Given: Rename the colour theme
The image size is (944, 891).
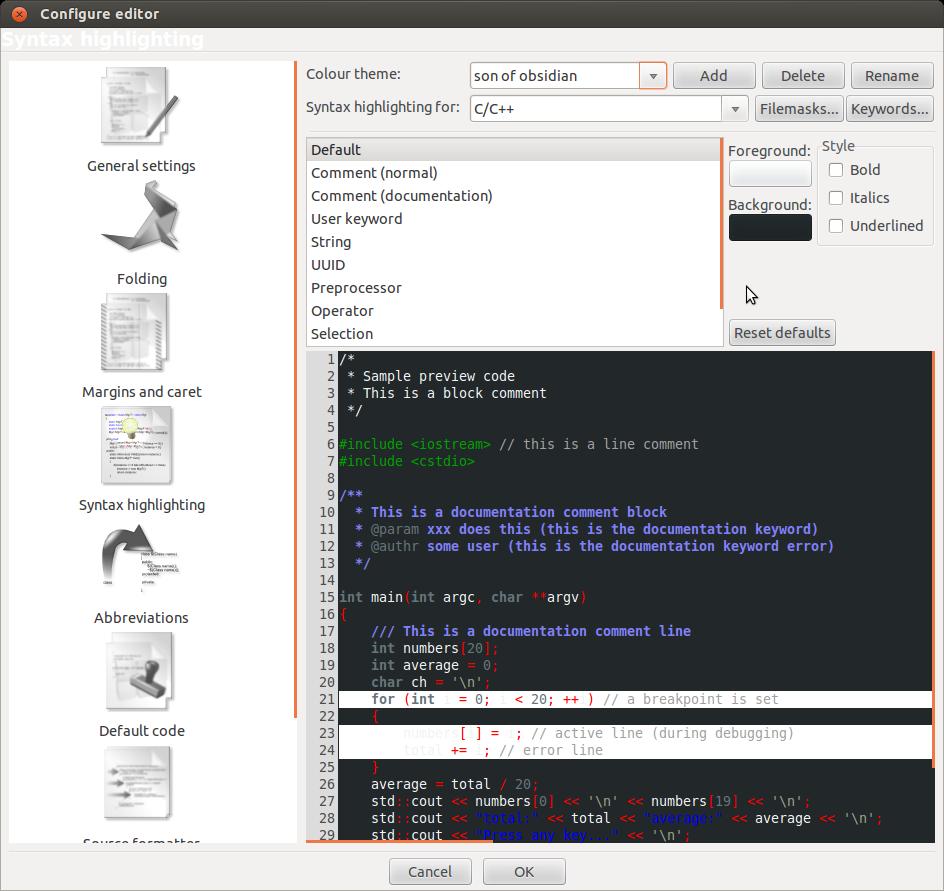Looking at the screenshot, I should pyautogui.click(x=892, y=76).
